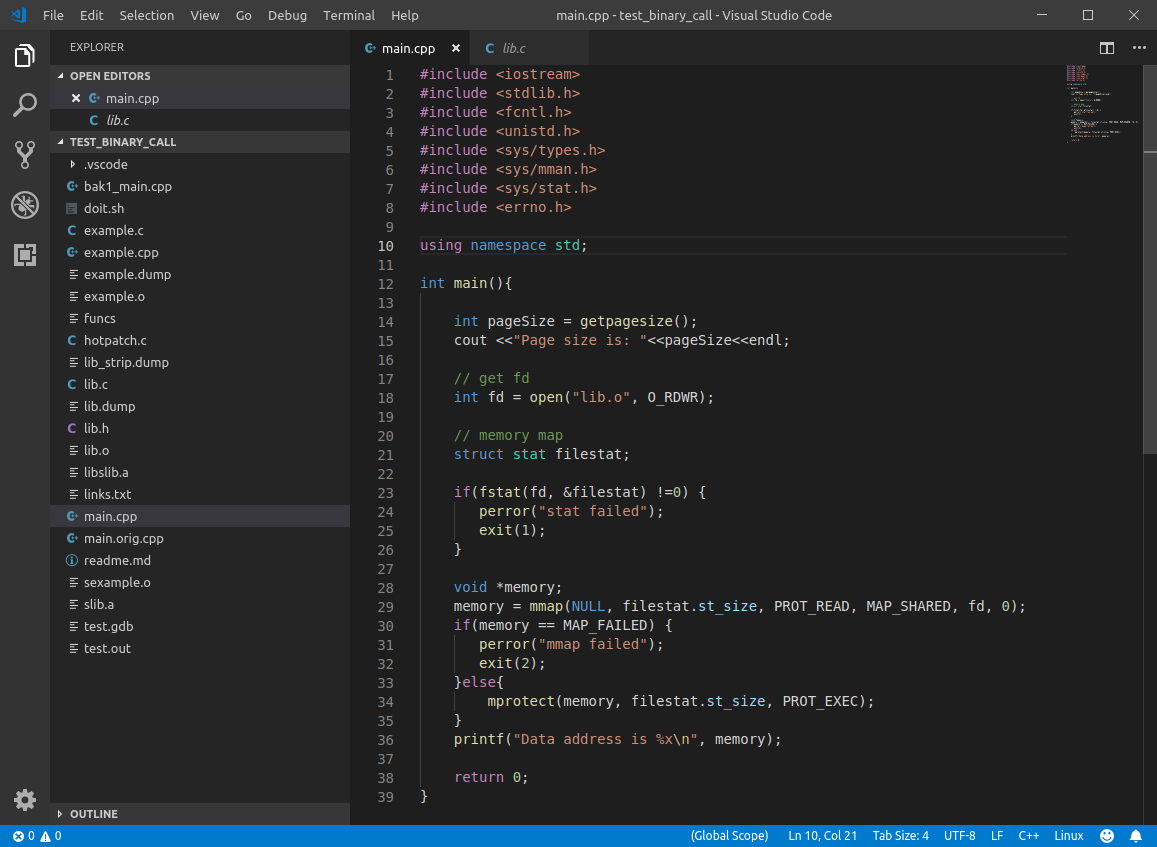This screenshot has width=1157, height=847.
Task: Open the Search view in activity bar
Action: (x=25, y=105)
